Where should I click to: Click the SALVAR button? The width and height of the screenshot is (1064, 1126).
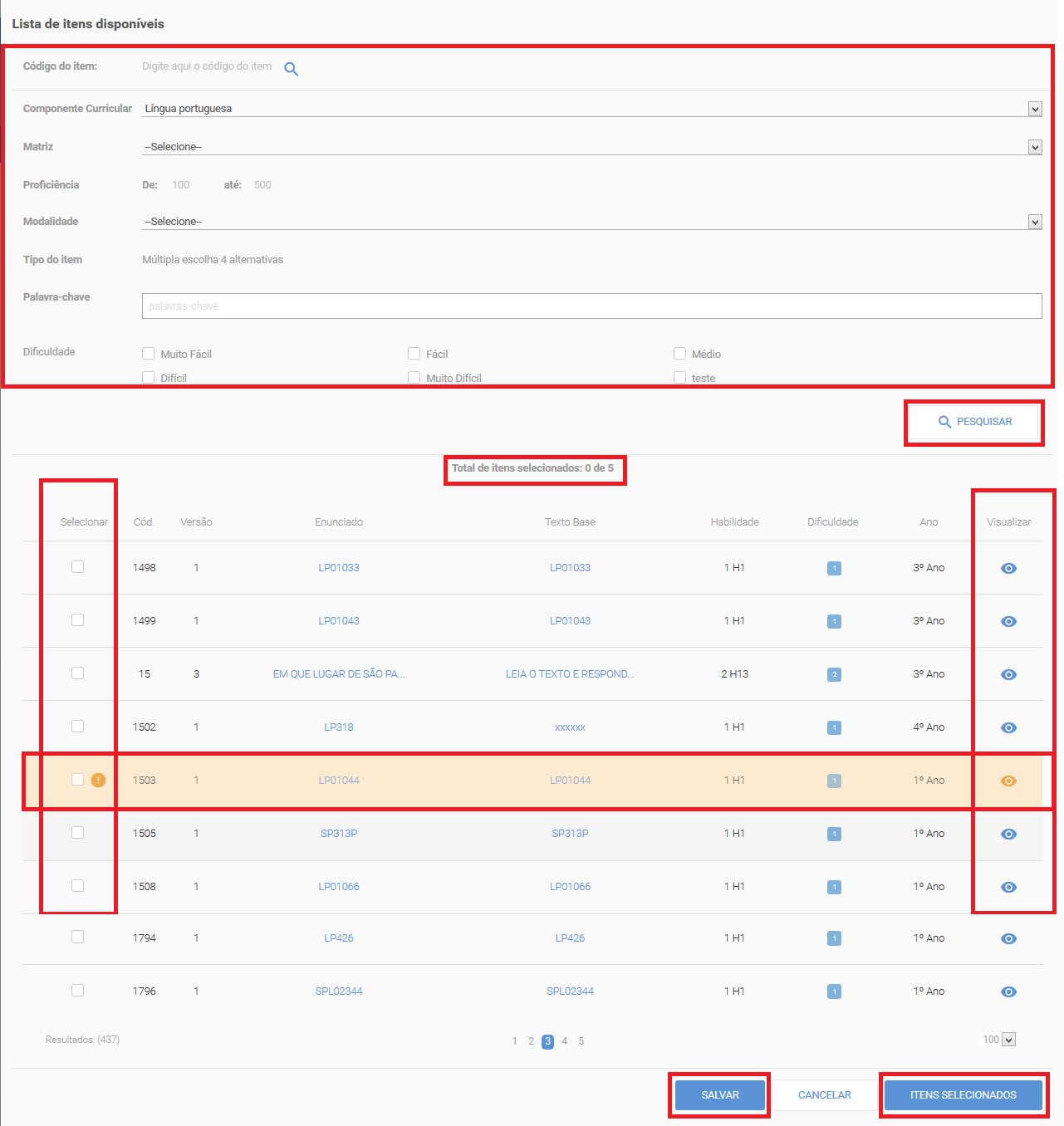(720, 1095)
